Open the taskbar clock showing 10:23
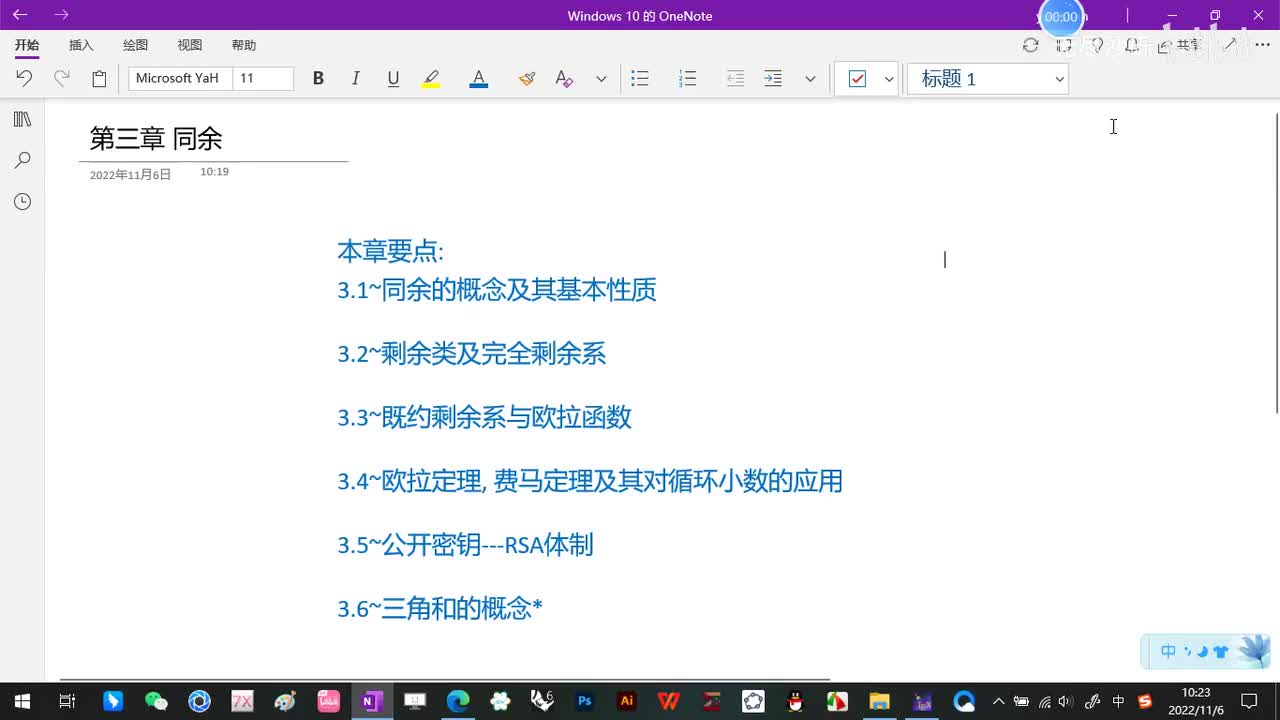 (1196, 701)
